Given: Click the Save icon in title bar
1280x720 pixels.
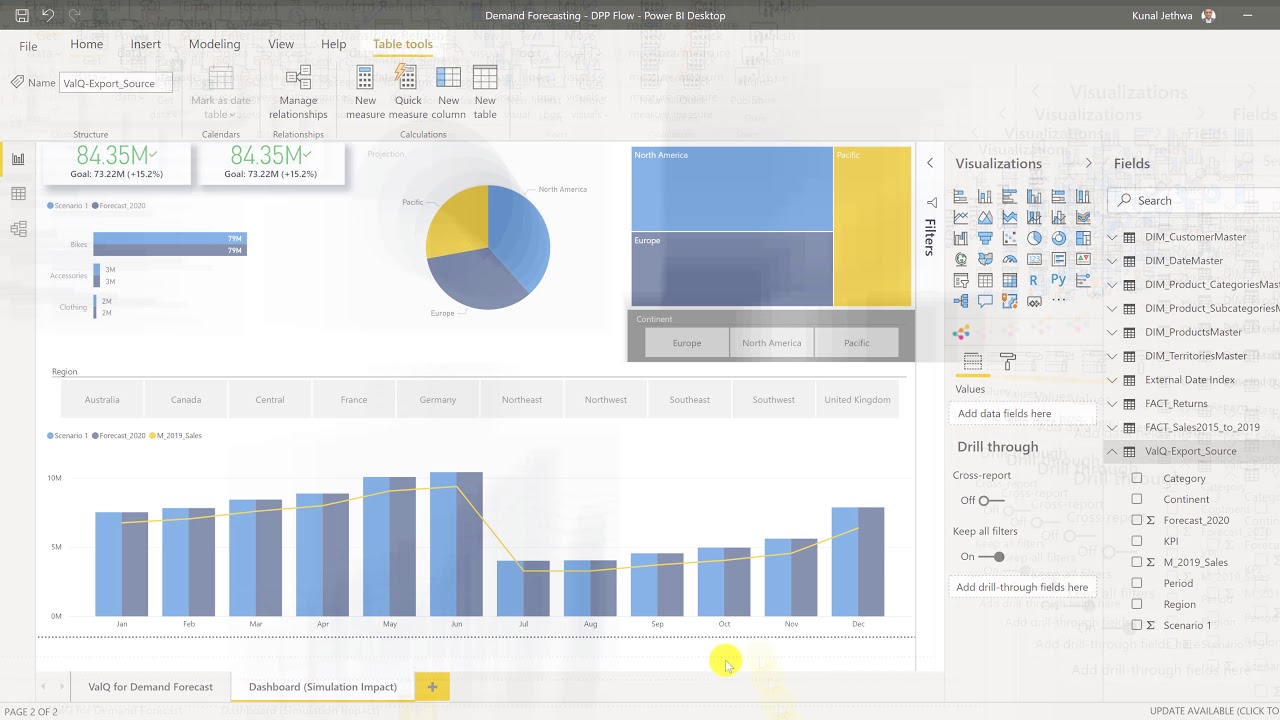Looking at the screenshot, I should [22, 16].
